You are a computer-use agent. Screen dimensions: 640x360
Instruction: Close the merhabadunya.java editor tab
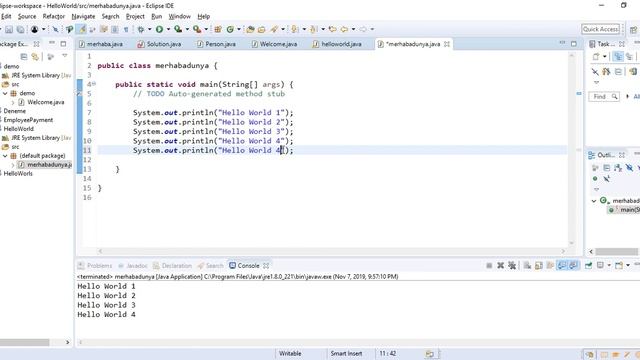click(447, 44)
